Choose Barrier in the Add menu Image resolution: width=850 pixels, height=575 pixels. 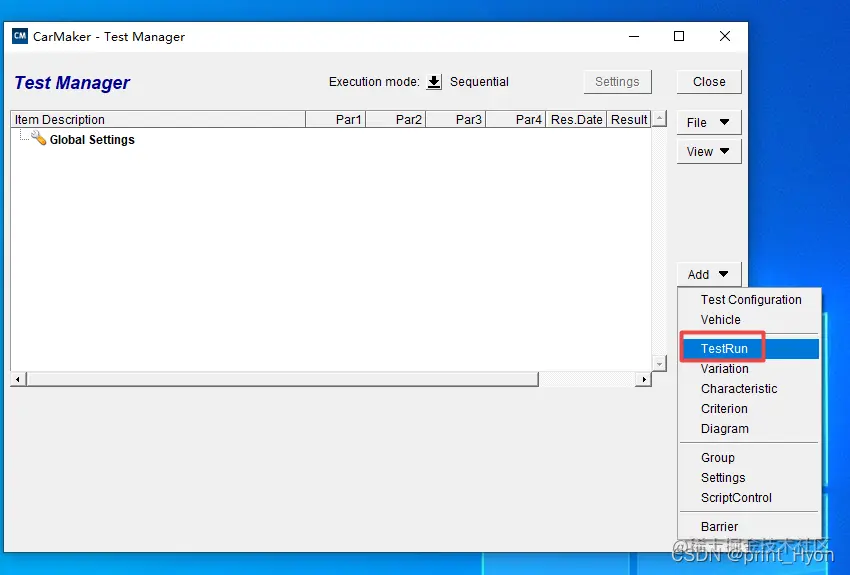click(749, 526)
